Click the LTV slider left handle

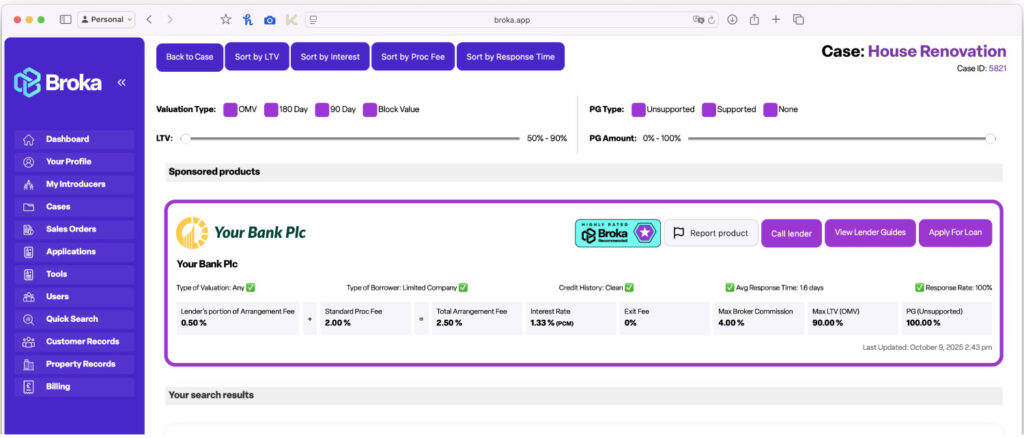point(186,138)
